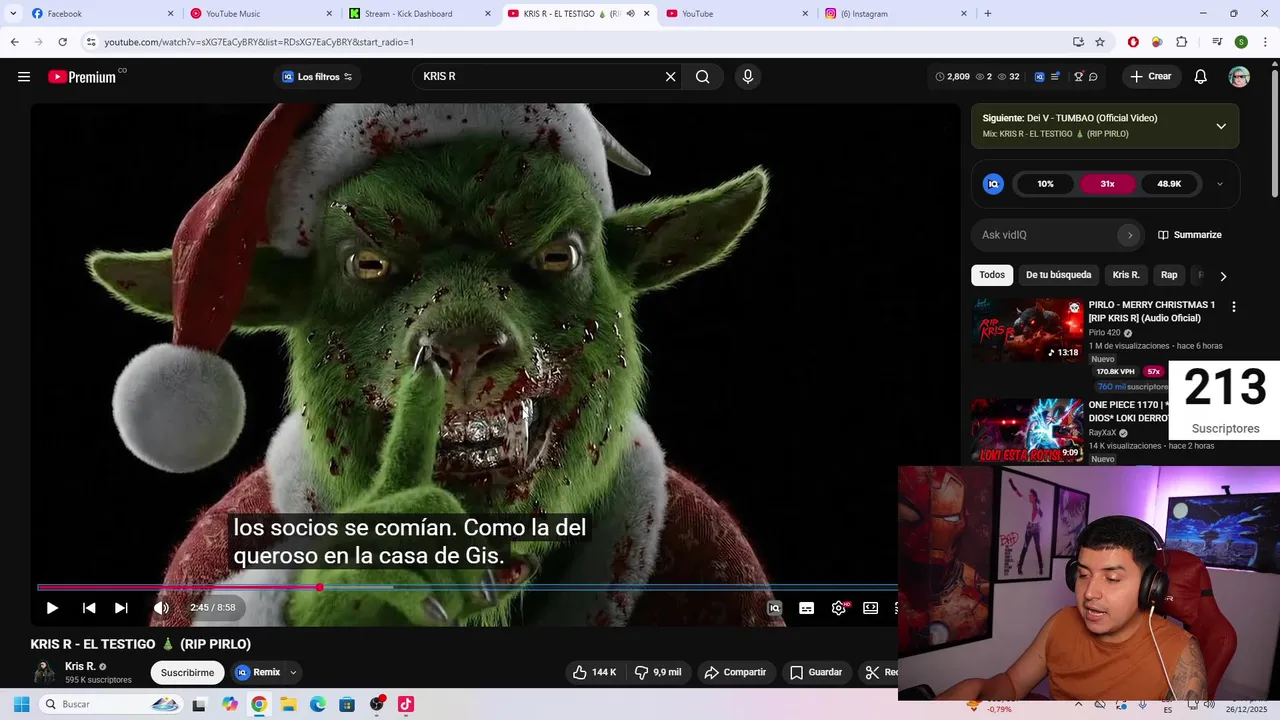The width and height of the screenshot is (1280, 720).
Task: Skip to next video
Action: [121, 608]
